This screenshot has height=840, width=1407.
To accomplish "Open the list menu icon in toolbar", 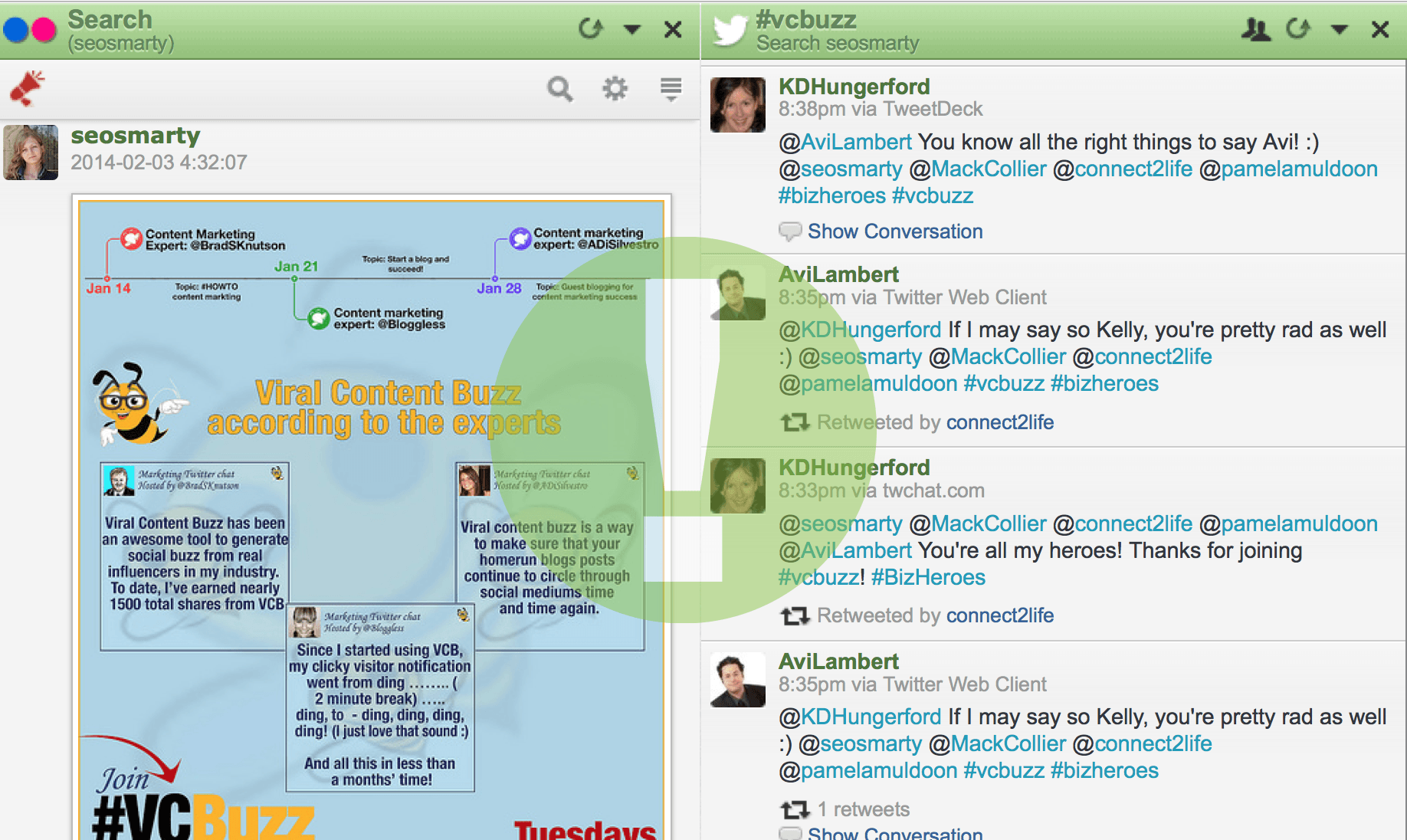I will click(x=671, y=89).
